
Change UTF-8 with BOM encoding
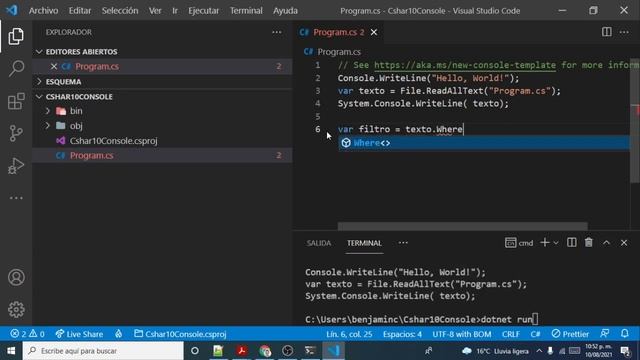(x=462, y=334)
